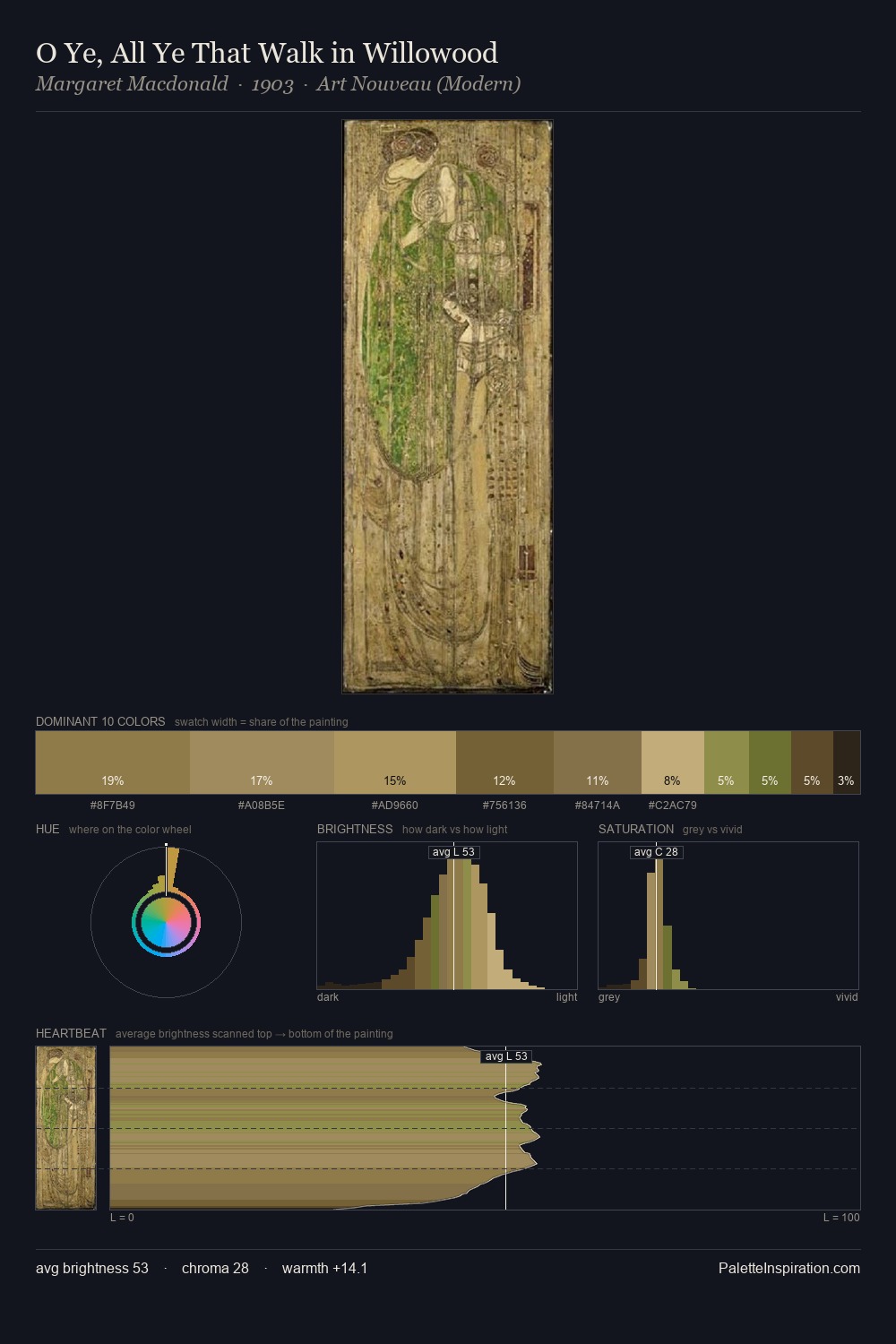The width and height of the screenshot is (896, 1344).
Task: Click the BRIGHTNESS section heading
Action: [x=355, y=829]
